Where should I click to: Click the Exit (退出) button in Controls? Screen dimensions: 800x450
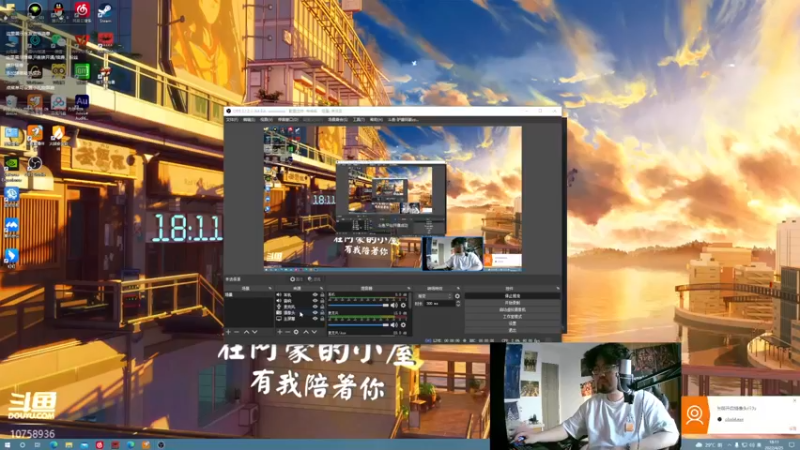tap(513, 330)
